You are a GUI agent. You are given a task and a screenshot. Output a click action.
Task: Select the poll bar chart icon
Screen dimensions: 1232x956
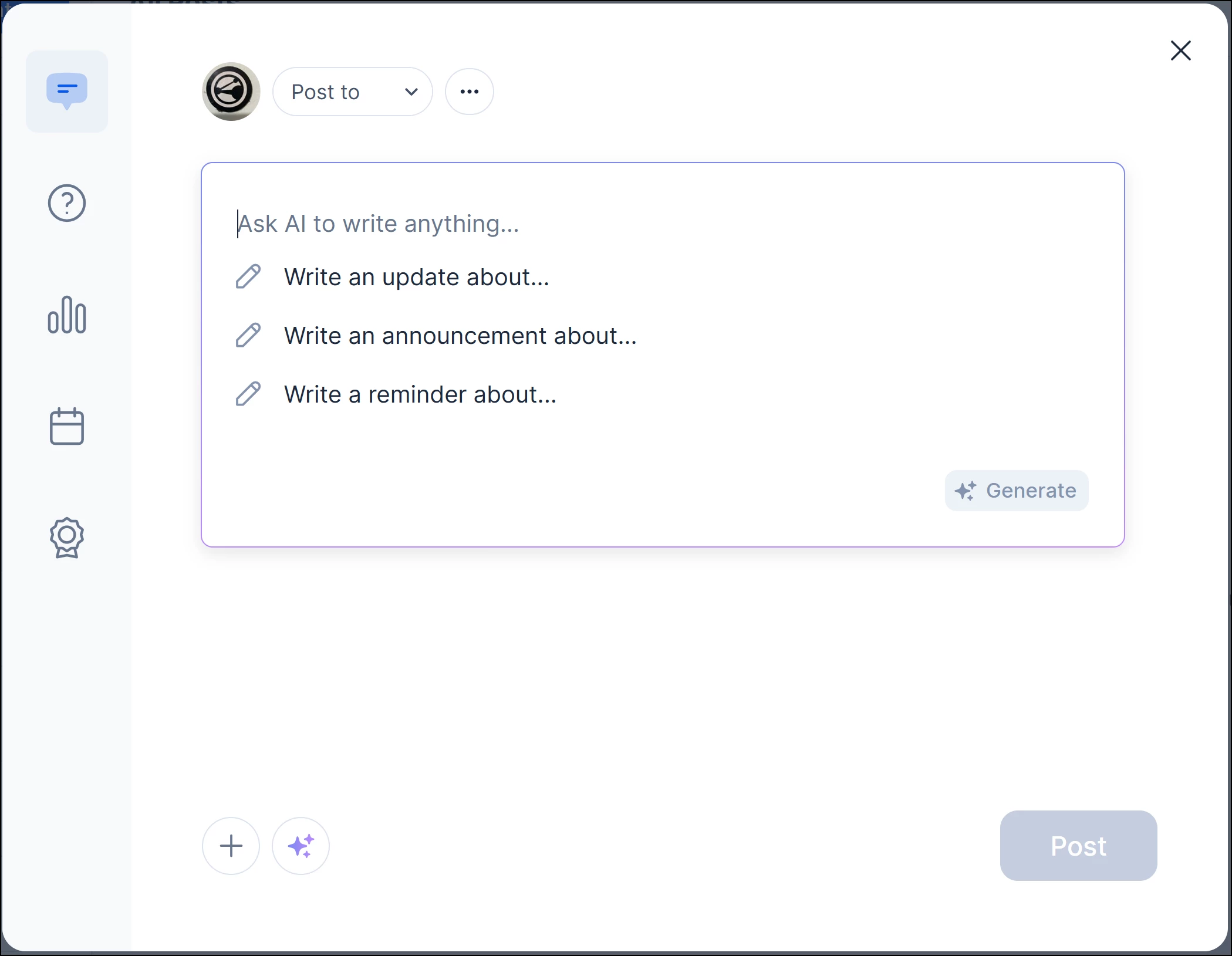(67, 315)
